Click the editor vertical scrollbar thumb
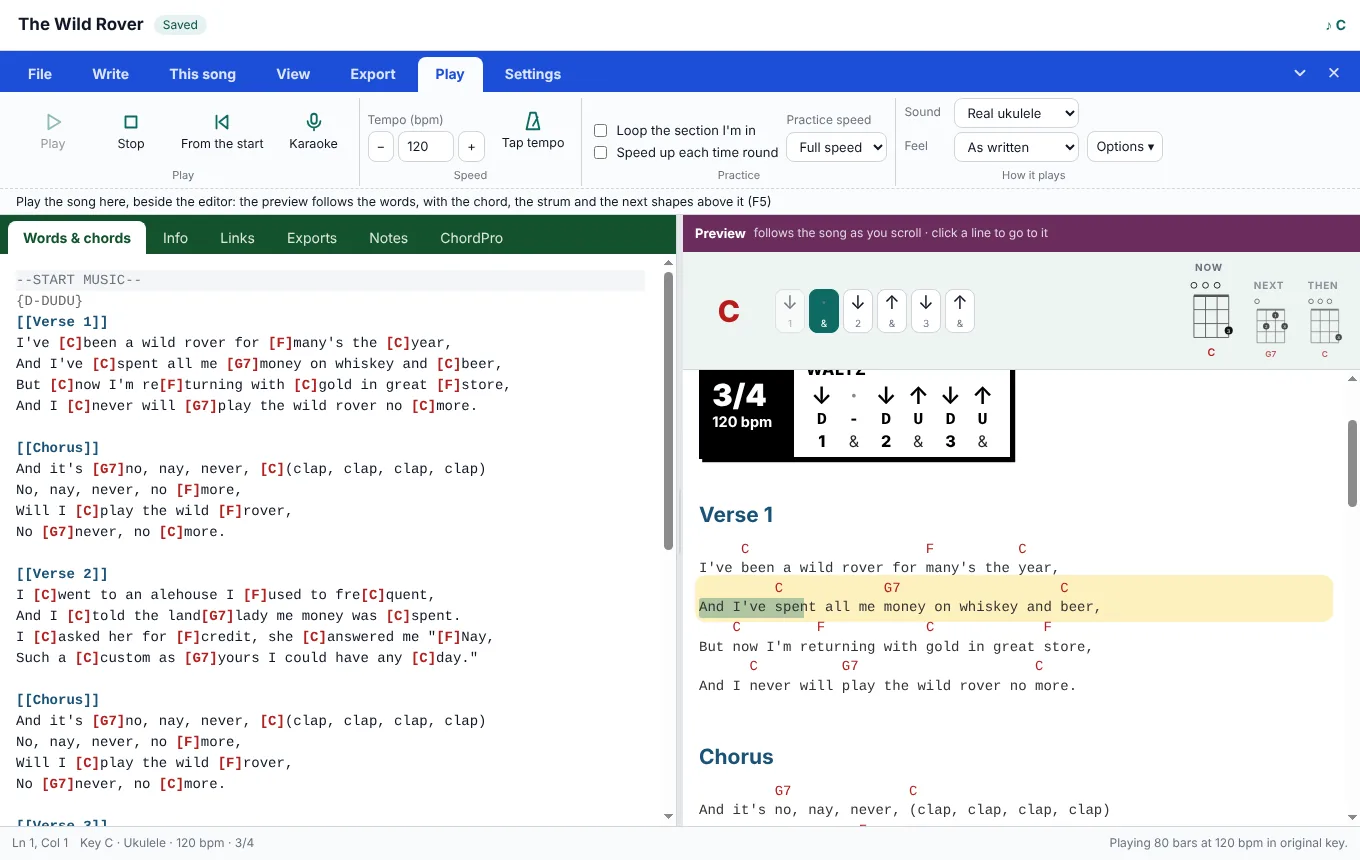This screenshot has height=860, width=1360. pos(669,410)
